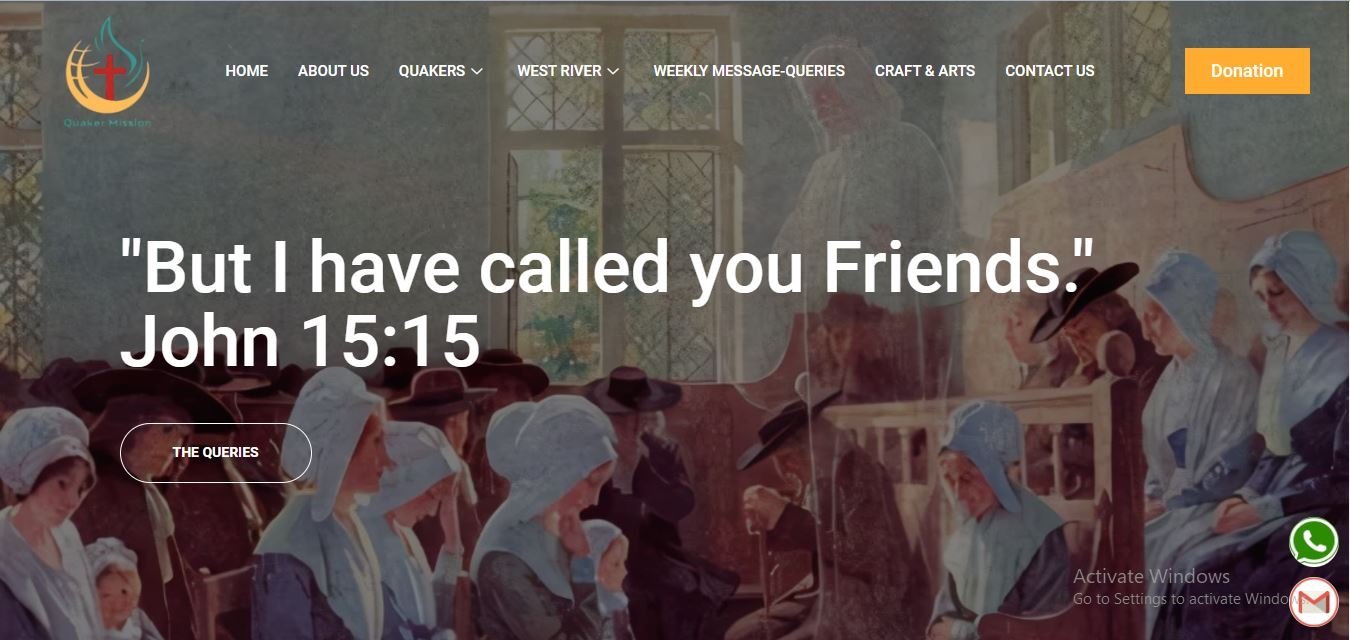This screenshot has height=640, width=1350.
Task: Click the John 15:15 verse reference
Action: click(x=300, y=341)
